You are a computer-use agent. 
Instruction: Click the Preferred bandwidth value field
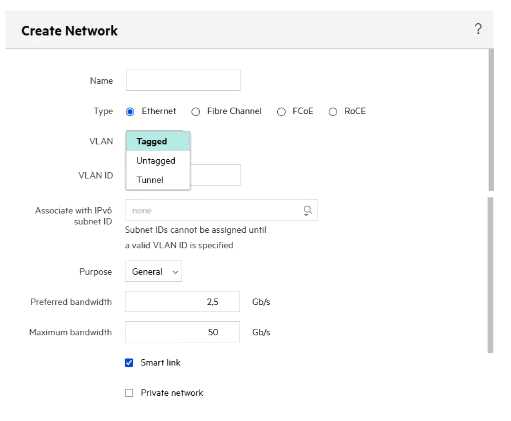pos(182,302)
